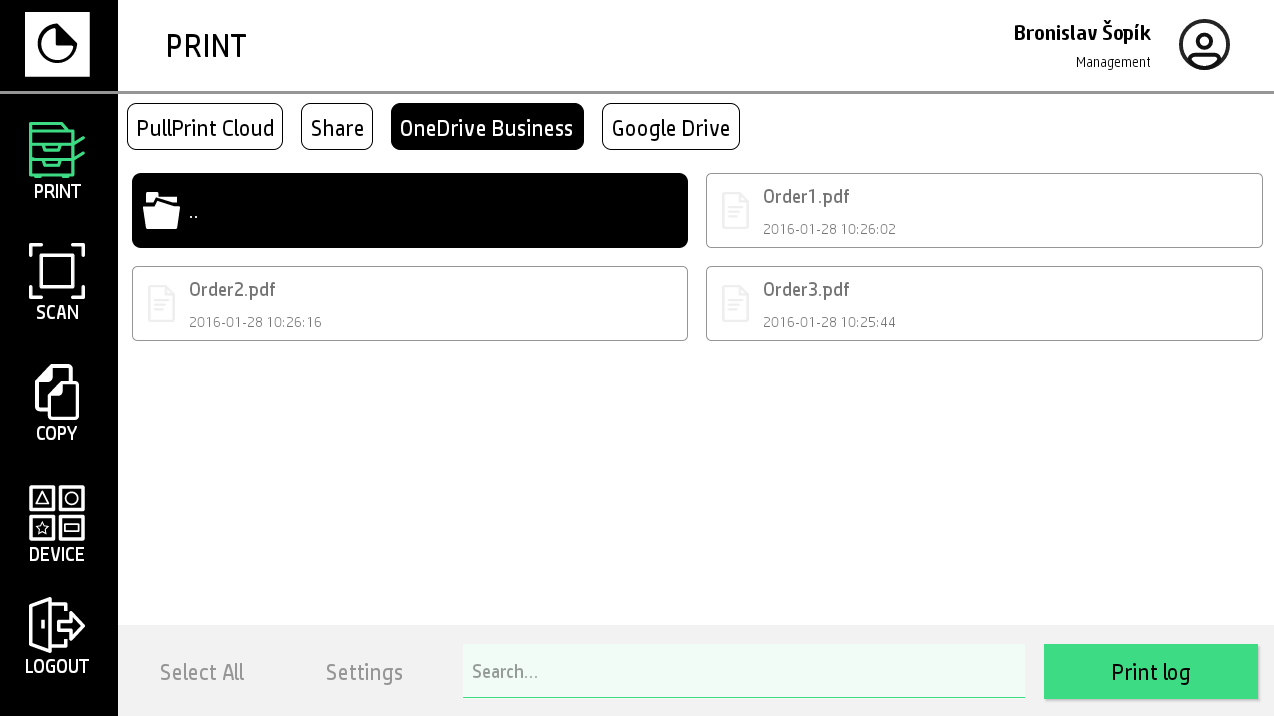This screenshot has height=716, width=1274.
Task: Switch to the Google Drive tab
Action: (x=671, y=127)
